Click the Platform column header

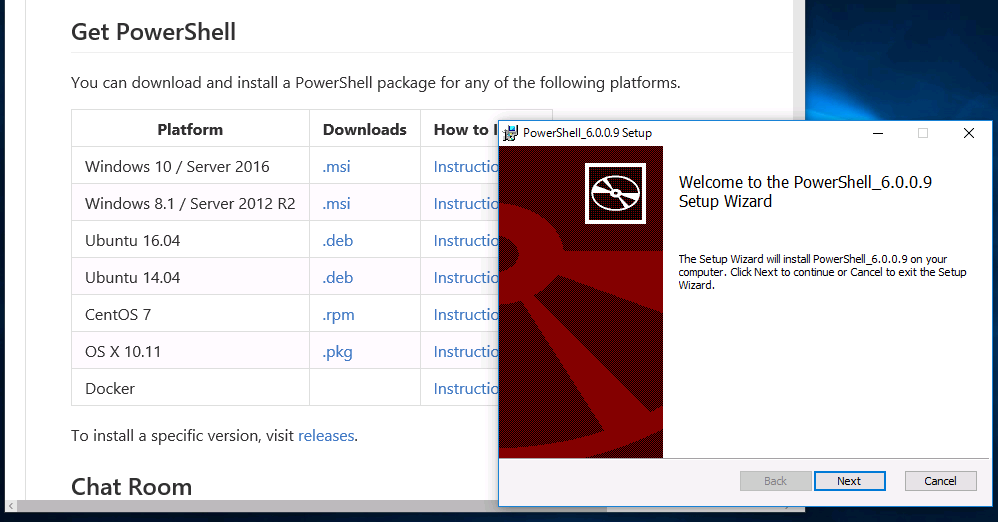190,129
